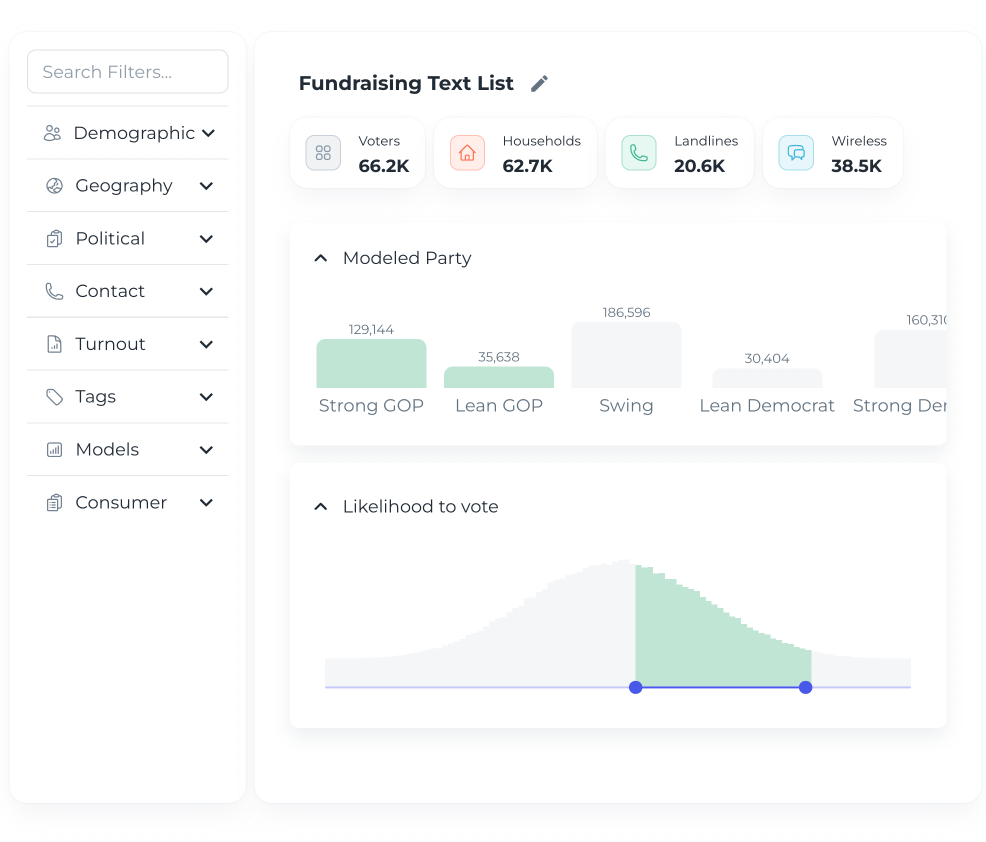Collapse the Modeled Party section
This screenshot has height=842, width=986.
pyautogui.click(x=321, y=258)
